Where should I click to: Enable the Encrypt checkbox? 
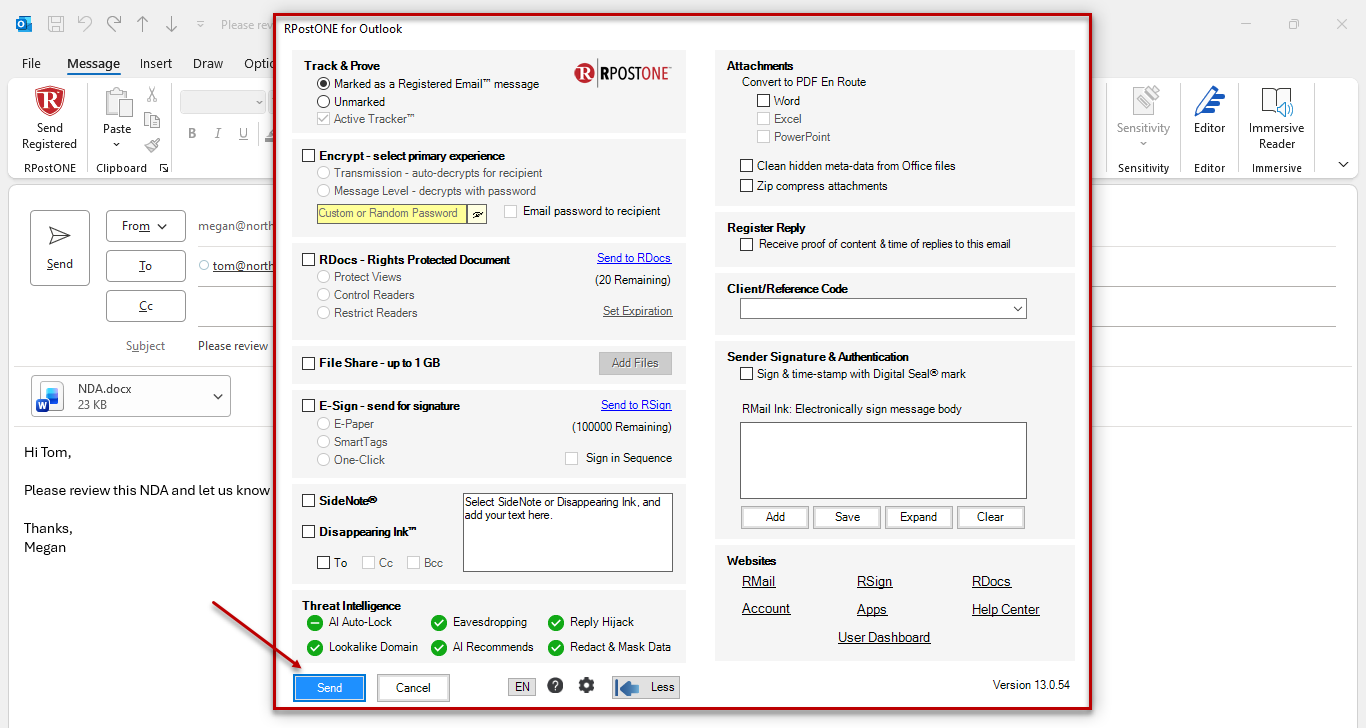click(309, 156)
